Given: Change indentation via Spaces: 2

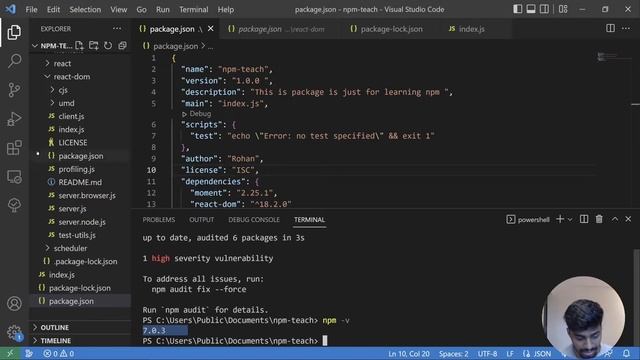Looking at the screenshot, I should [453, 353].
